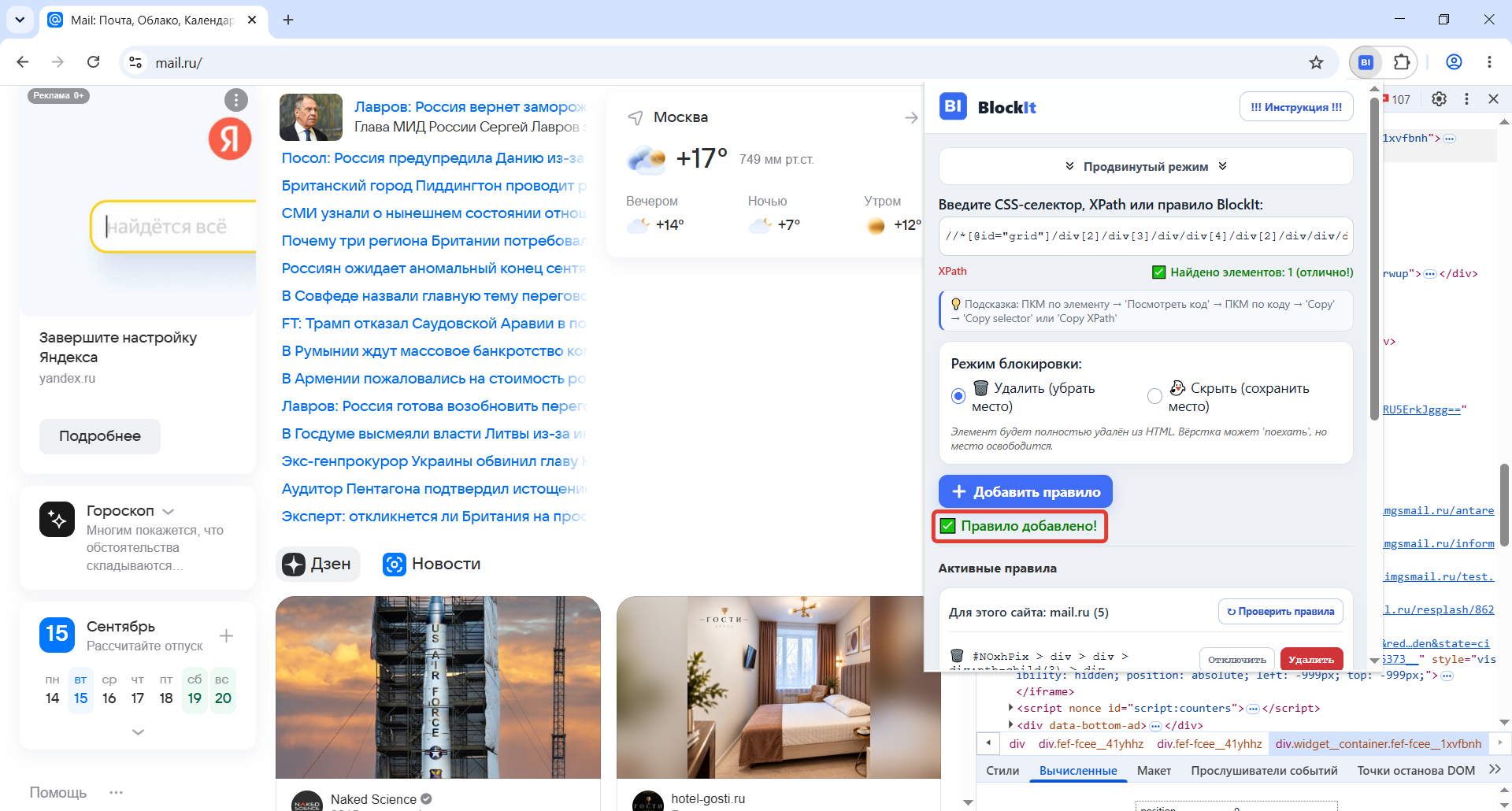The height and width of the screenshot is (811, 1512).
Task: Click the BlockIt extension icon in toolbar
Action: tap(1366, 62)
